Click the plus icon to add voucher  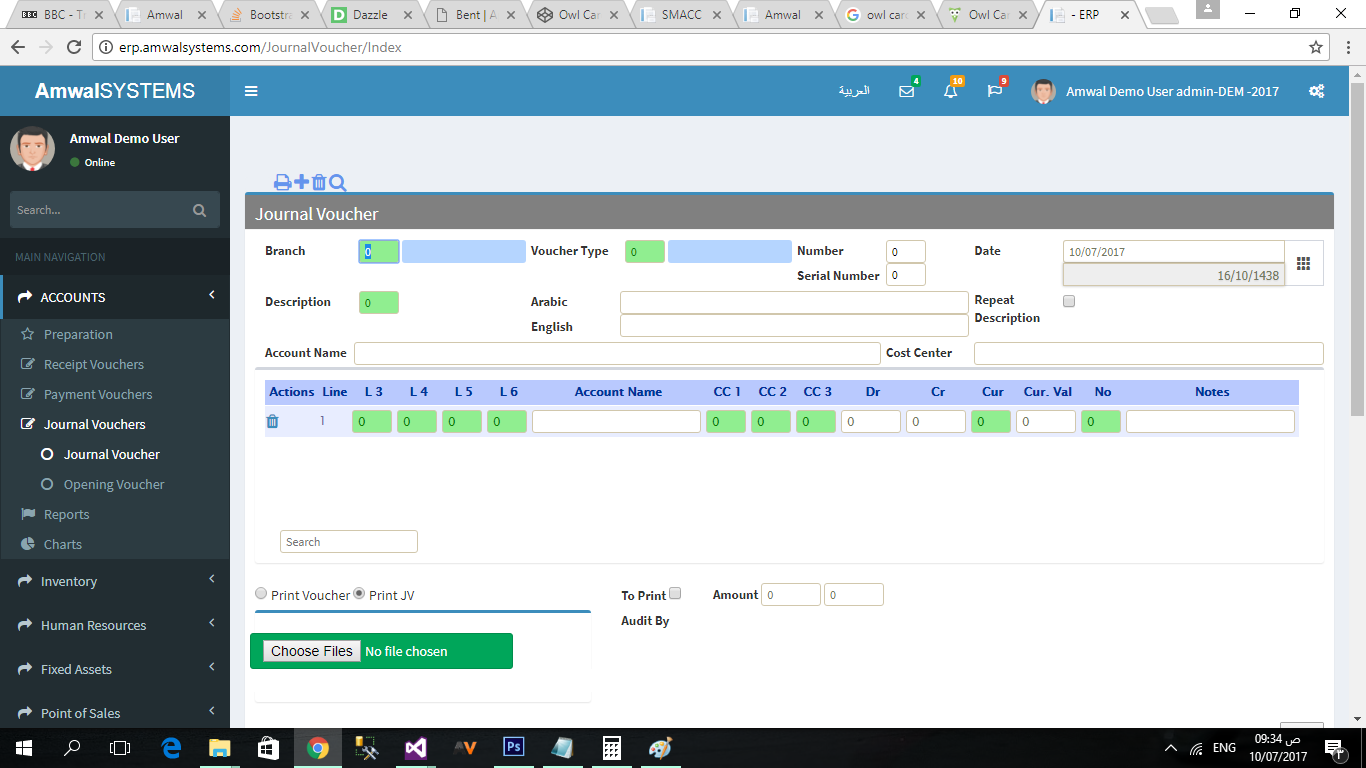coord(301,182)
